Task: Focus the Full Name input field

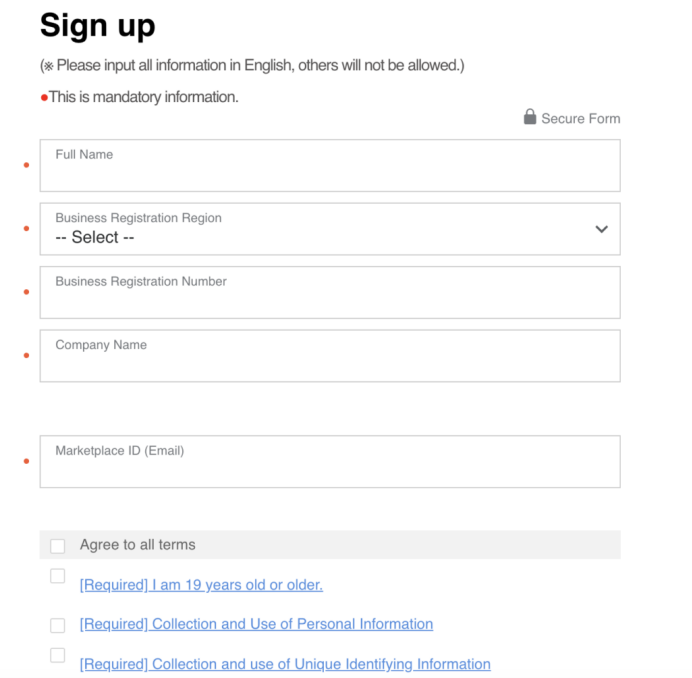Action: click(x=330, y=166)
